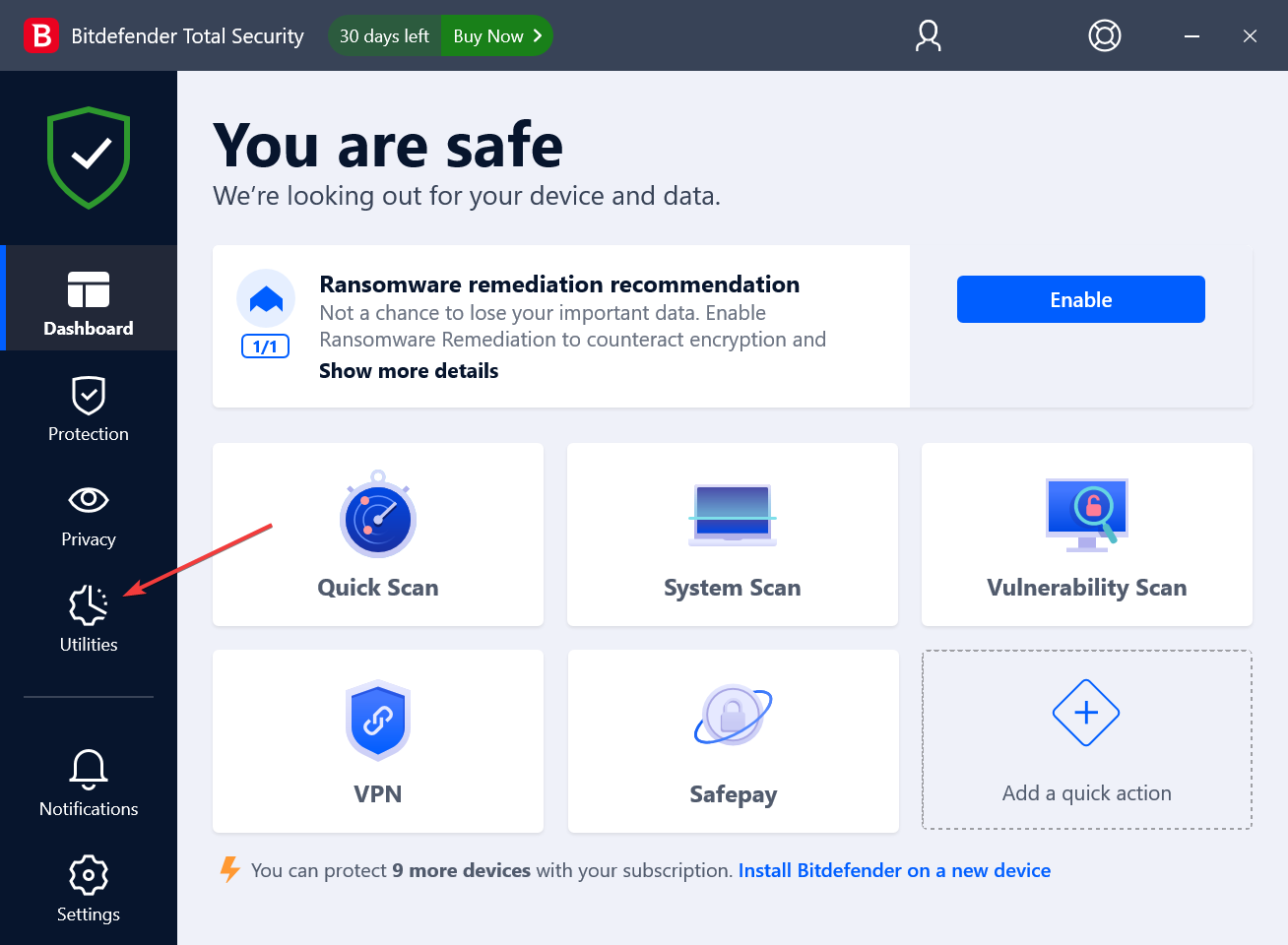
Task: Open the Dashboard sidebar section
Action: point(89,298)
